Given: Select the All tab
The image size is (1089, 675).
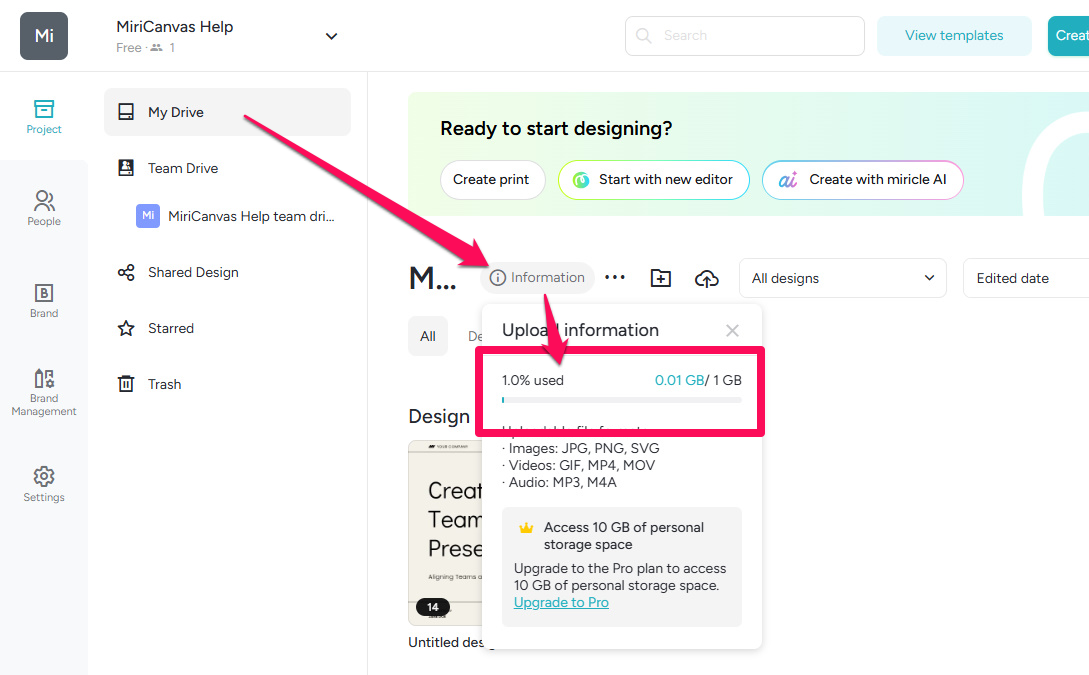Looking at the screenshot, I should click(x=428, y=336).
